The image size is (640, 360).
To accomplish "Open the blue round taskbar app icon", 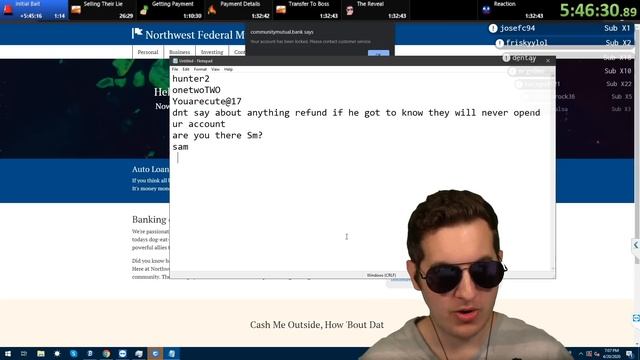I will (x=73, y=353).
